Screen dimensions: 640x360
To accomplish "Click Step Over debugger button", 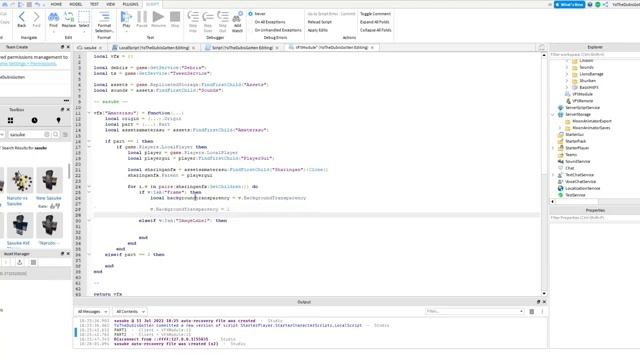I will click(x=208, y=22).
